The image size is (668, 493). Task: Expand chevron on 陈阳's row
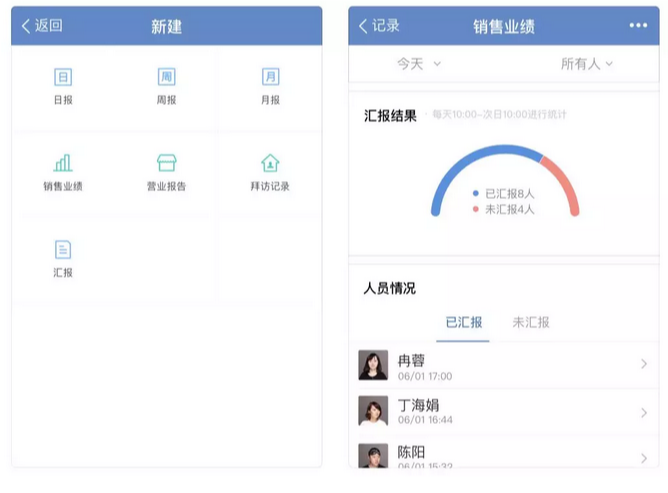point(644,458)
